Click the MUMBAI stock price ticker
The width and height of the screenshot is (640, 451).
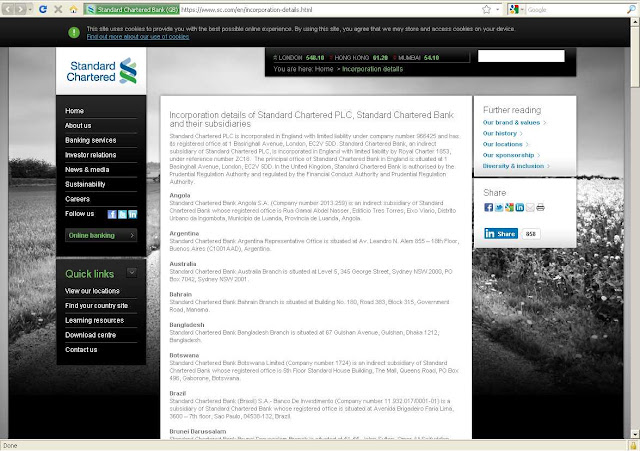416,58
